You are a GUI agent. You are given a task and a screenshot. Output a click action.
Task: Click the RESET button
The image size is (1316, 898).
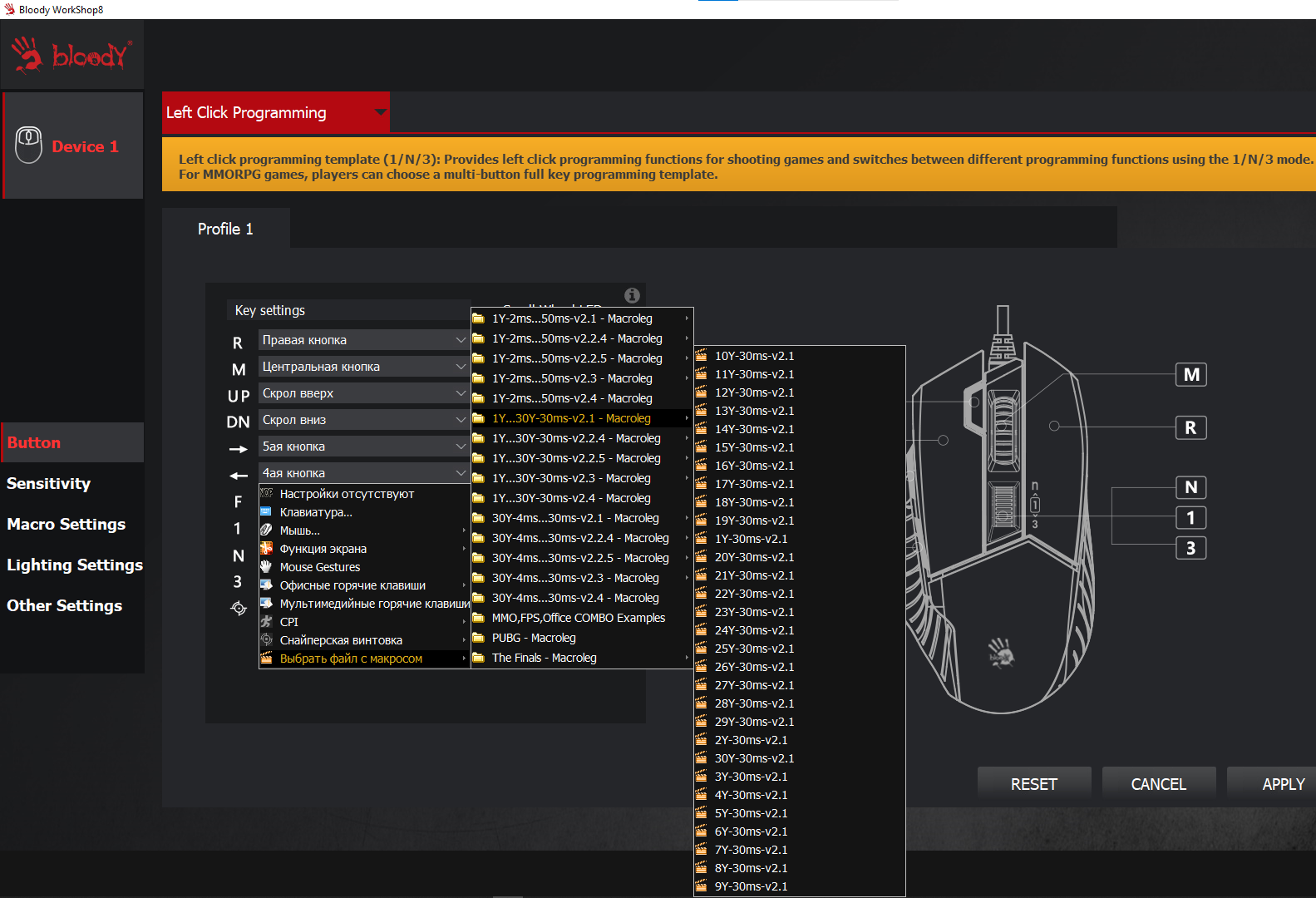click(1034, 784)
